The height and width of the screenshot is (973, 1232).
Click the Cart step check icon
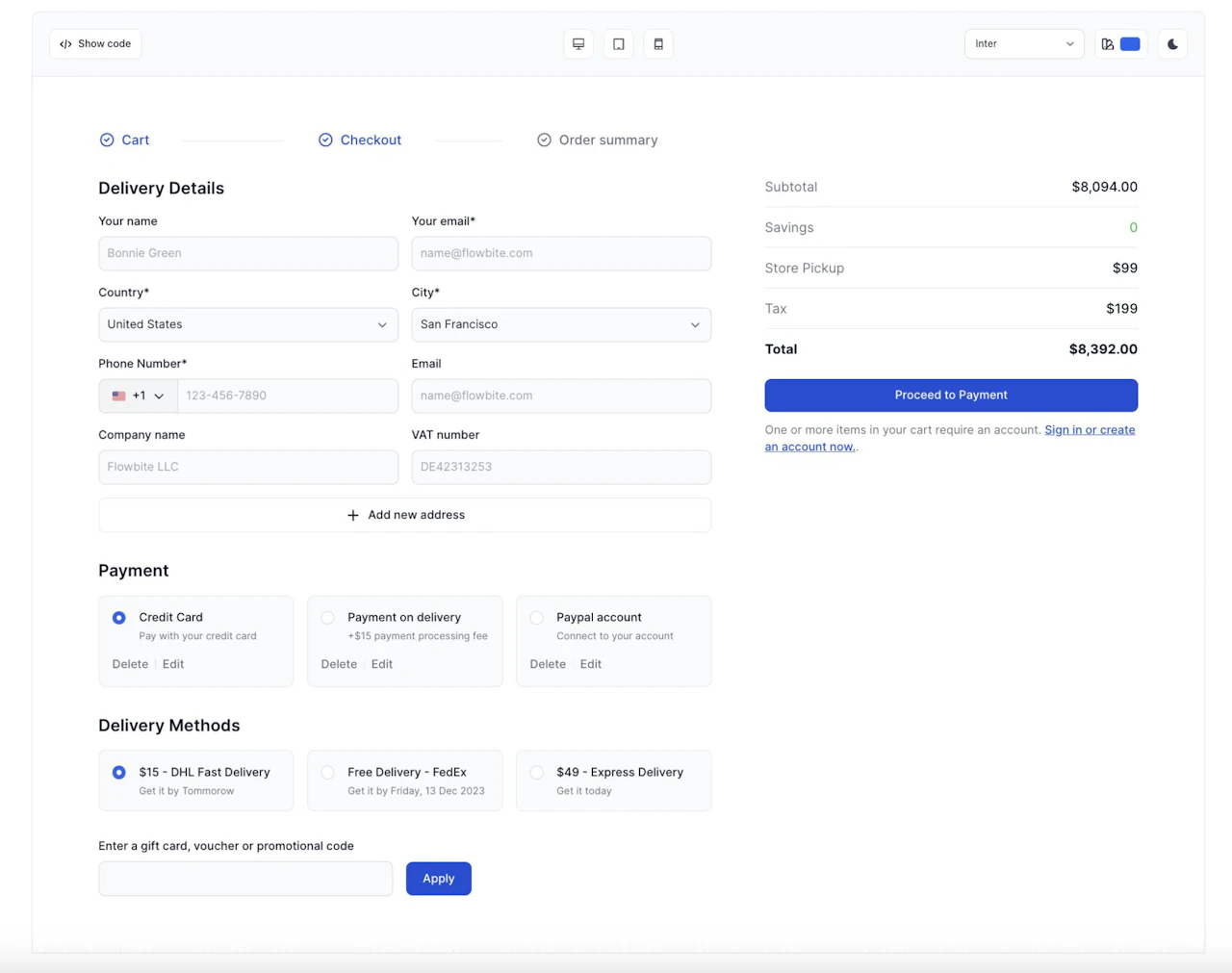pos(107,140)
